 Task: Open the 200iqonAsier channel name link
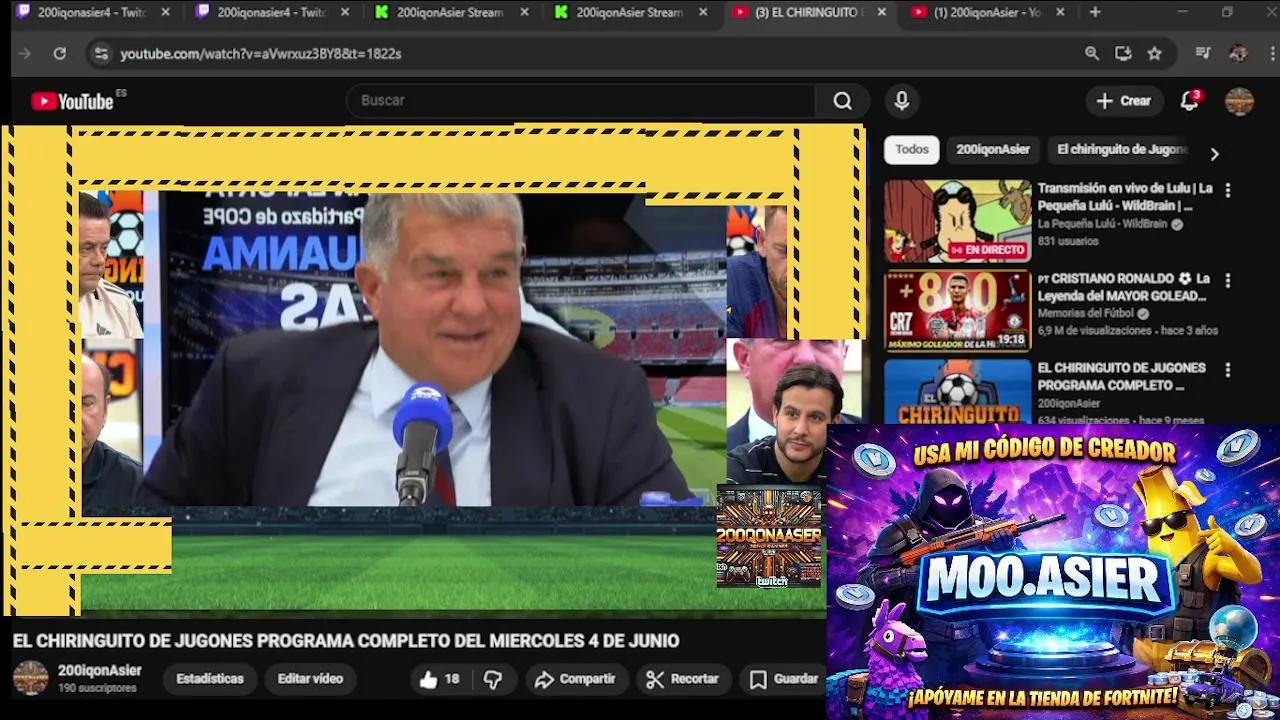[x=100, y=671]
